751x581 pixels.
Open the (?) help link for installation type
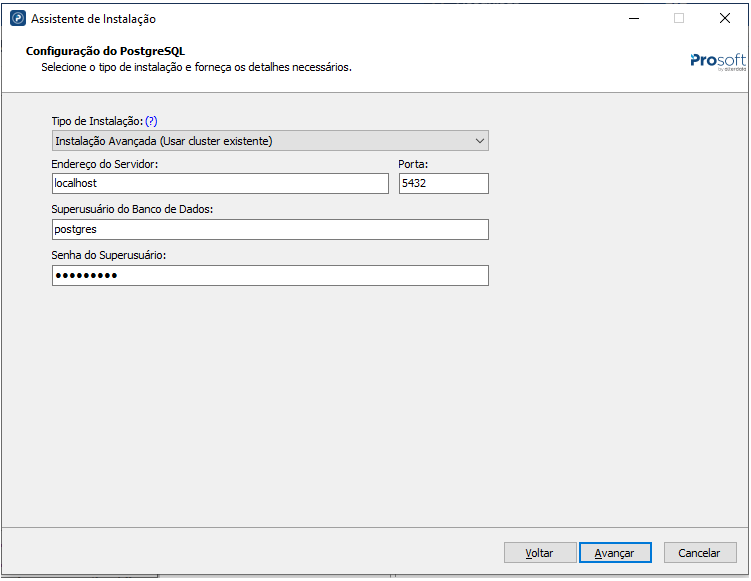pyautogui.click(x=152, y=121)
